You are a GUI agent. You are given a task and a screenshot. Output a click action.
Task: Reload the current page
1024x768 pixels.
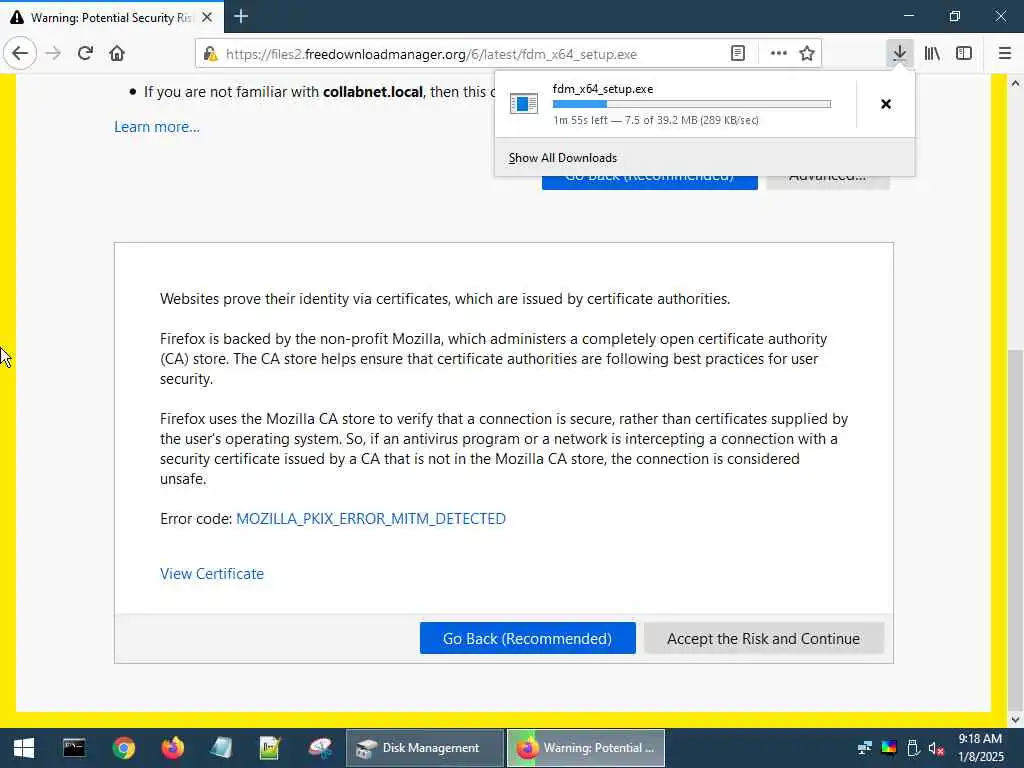tap(85, 54)
